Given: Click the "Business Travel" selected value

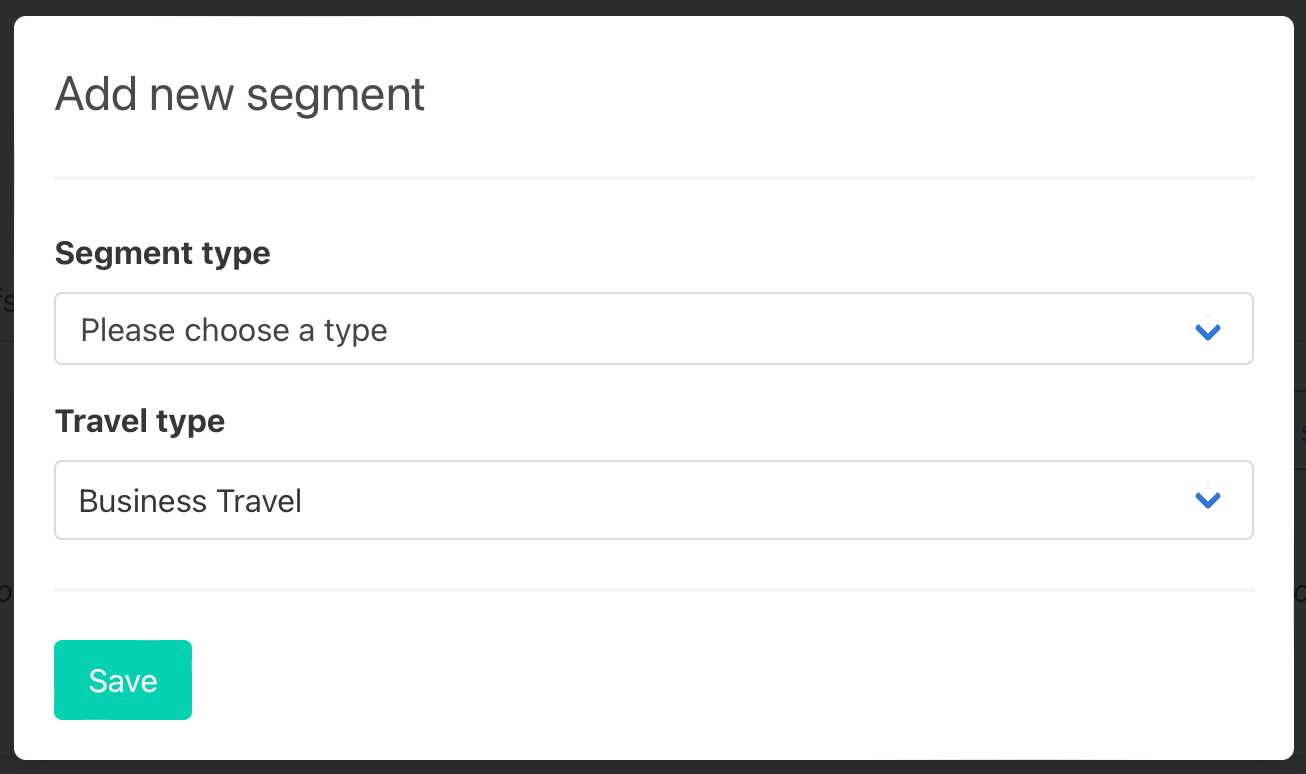Looking at the screenshot, I should [x=191, y=500].
